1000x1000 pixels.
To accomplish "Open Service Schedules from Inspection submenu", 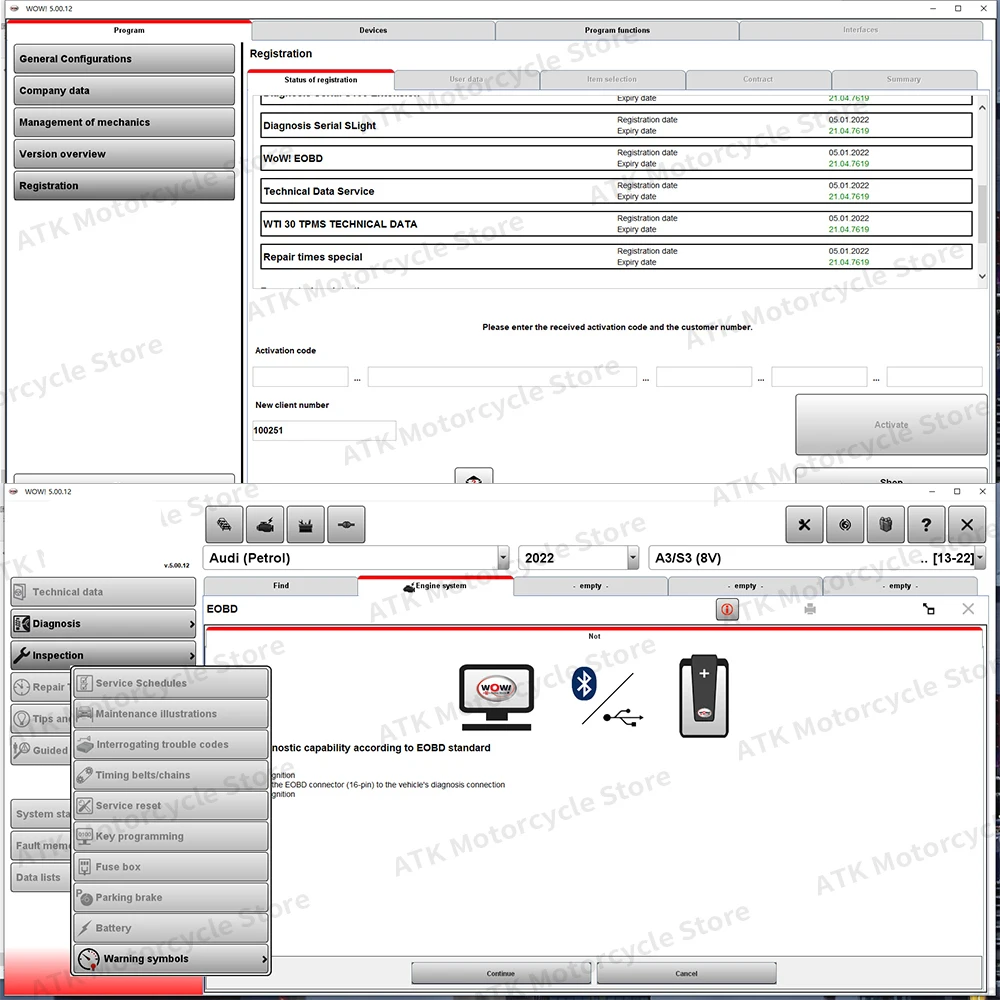I will click(x=171, y=683).
